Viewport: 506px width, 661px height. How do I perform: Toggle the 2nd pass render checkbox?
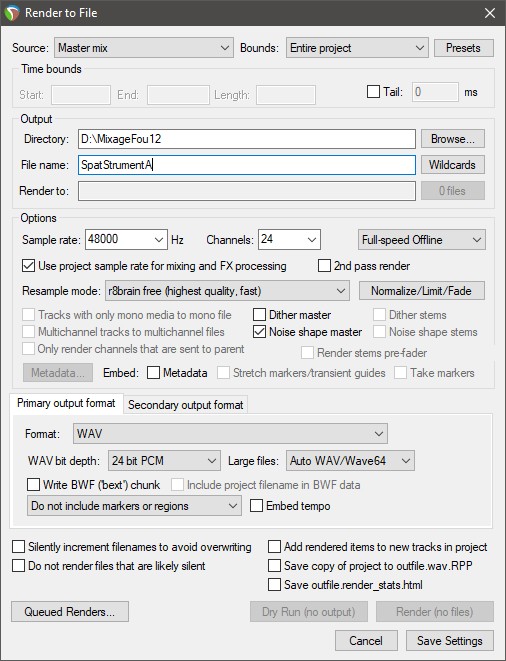pyautogui.click(x=324, y=266)
